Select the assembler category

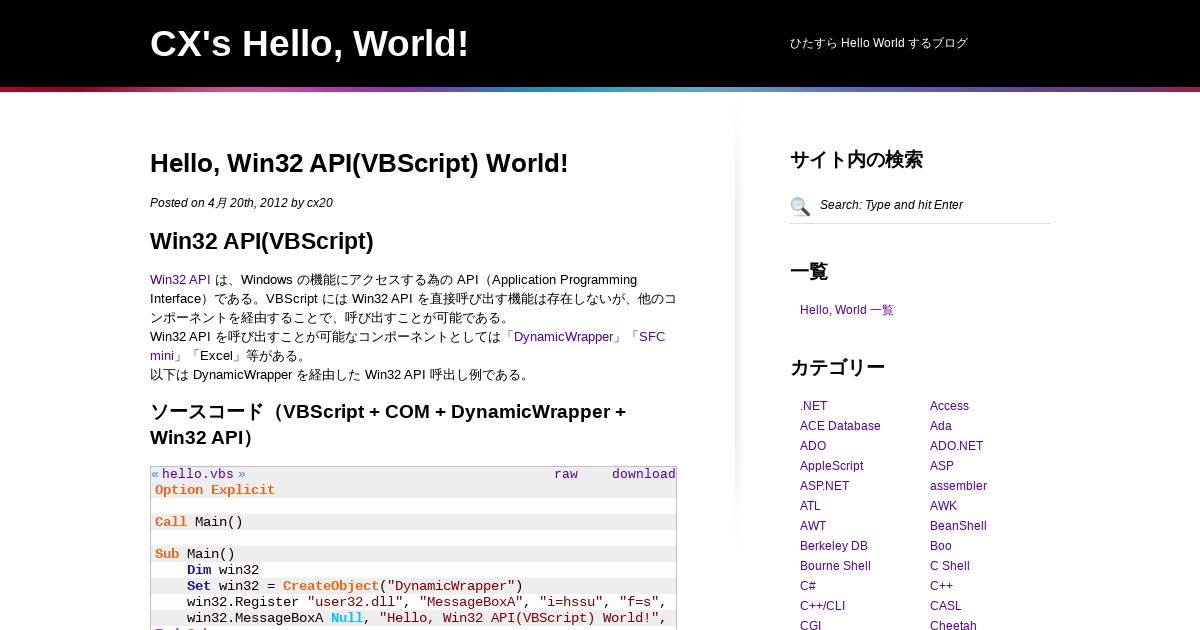click(958, 486)
